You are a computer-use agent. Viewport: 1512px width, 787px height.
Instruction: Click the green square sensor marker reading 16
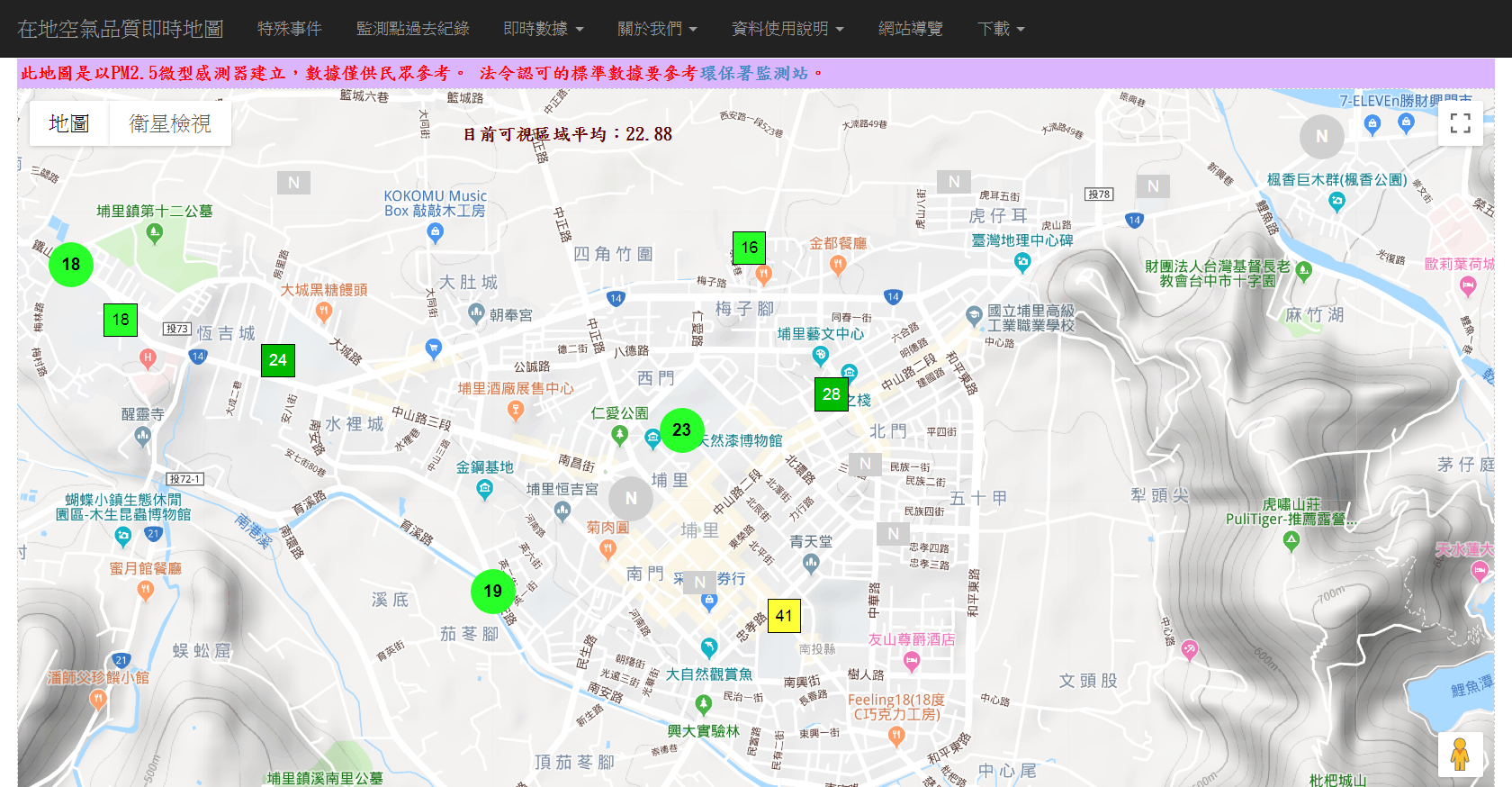tap(749, 248)
